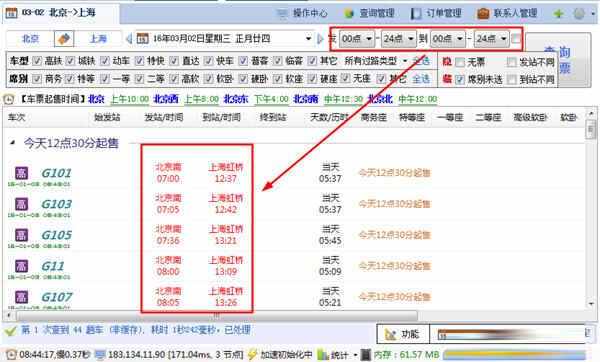Click the 北京北 sale time station link
The height and width of the screenshot is (362, 600).
tap(380, 99)
